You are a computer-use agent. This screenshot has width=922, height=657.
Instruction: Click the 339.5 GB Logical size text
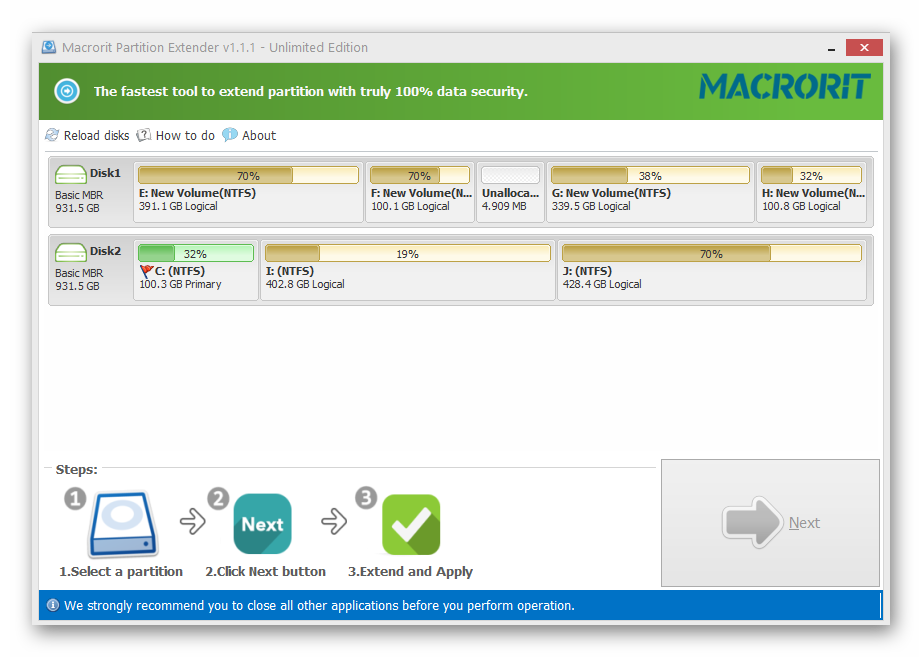[x=591, y=206]
